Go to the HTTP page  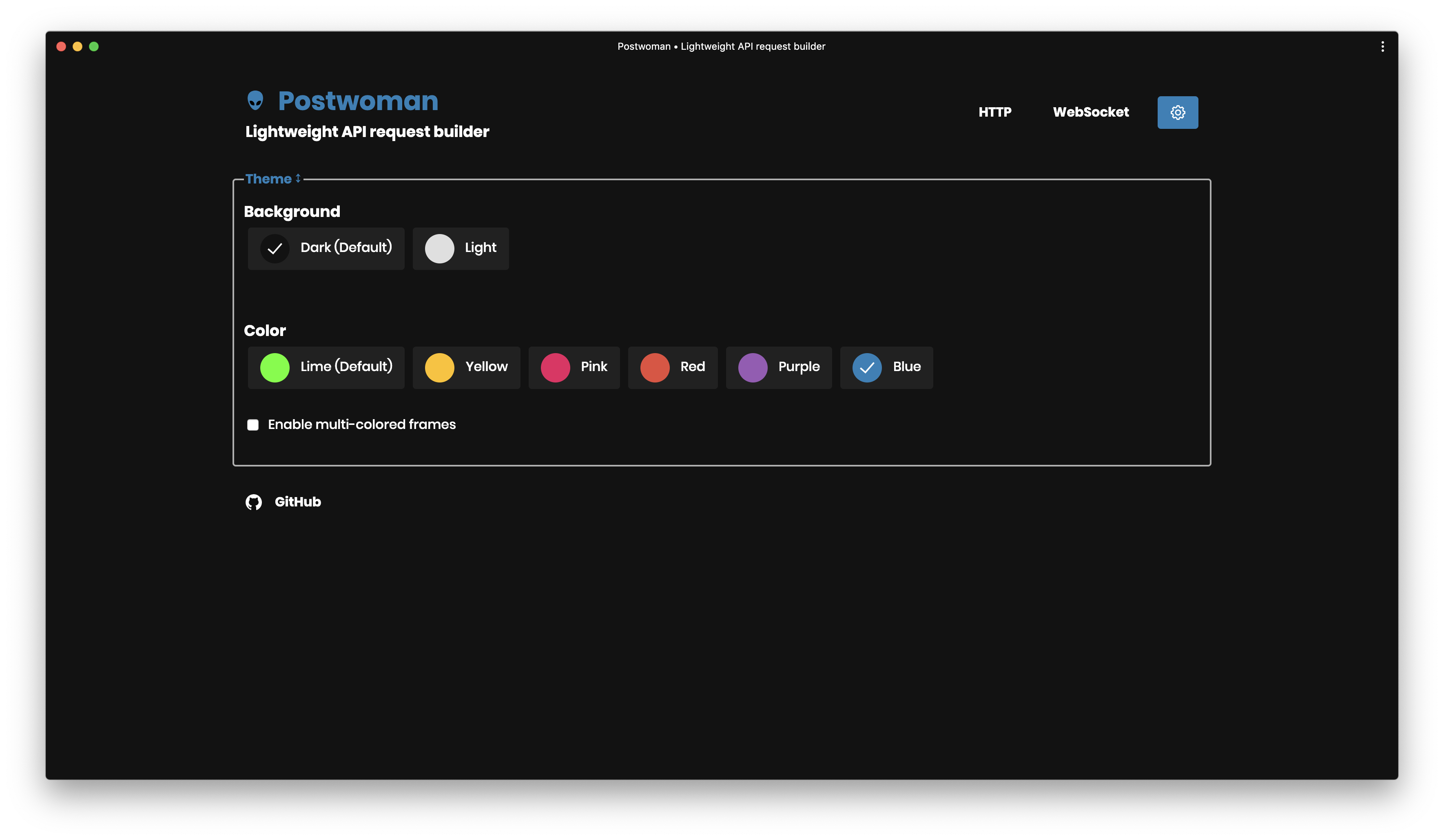[x=994, y=112]
